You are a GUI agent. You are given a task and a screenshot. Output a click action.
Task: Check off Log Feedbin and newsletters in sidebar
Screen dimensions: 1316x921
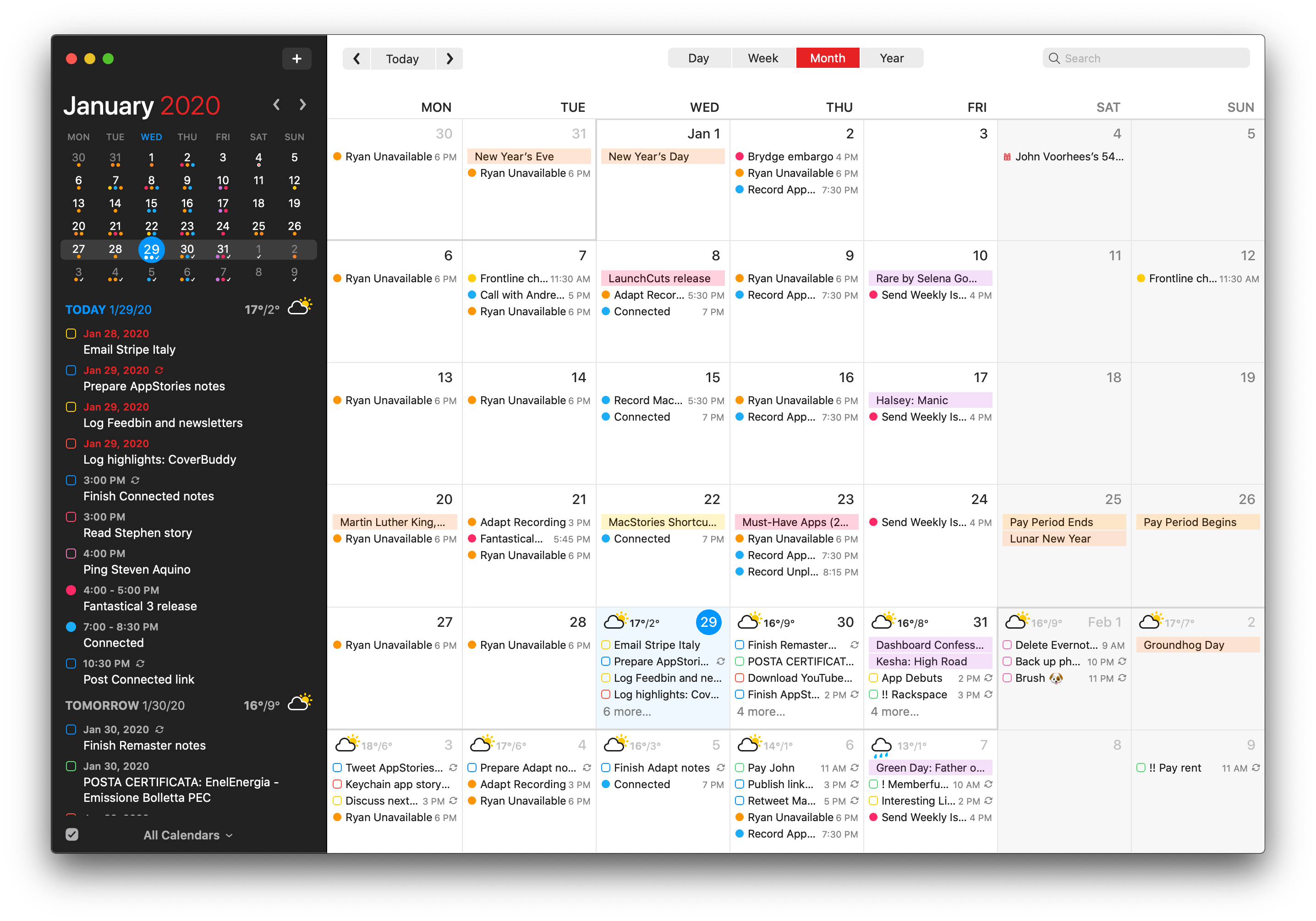[x=71, y=407]
